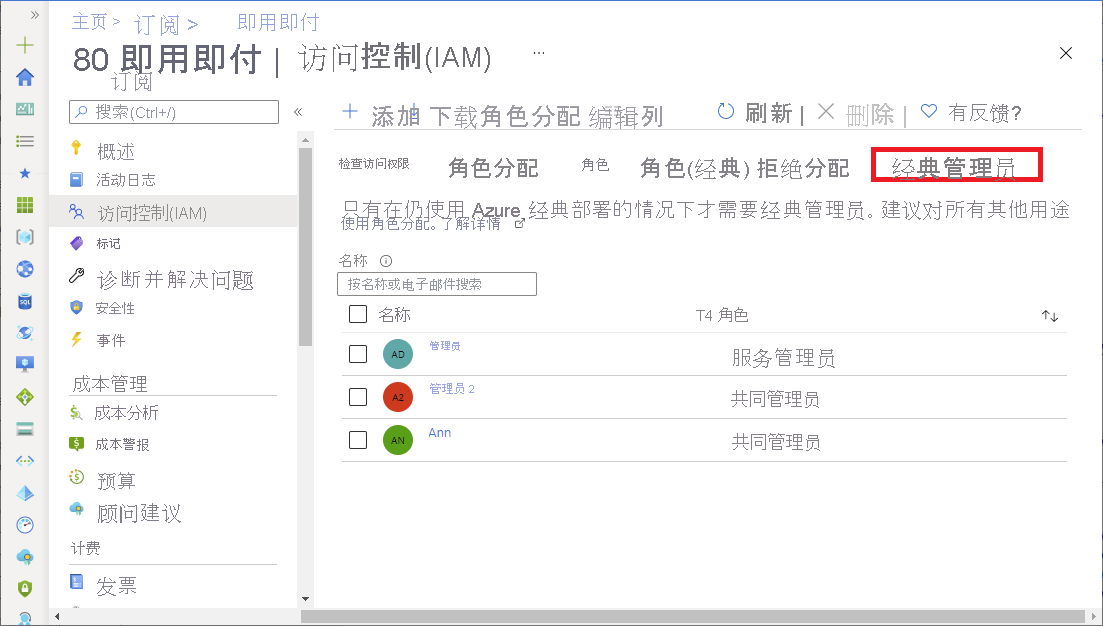The height and width of the screenshot is (626, 1103).
Task: Toggle the select-all header checkbox
Action: pyautogui.click(x=358, y=314)
